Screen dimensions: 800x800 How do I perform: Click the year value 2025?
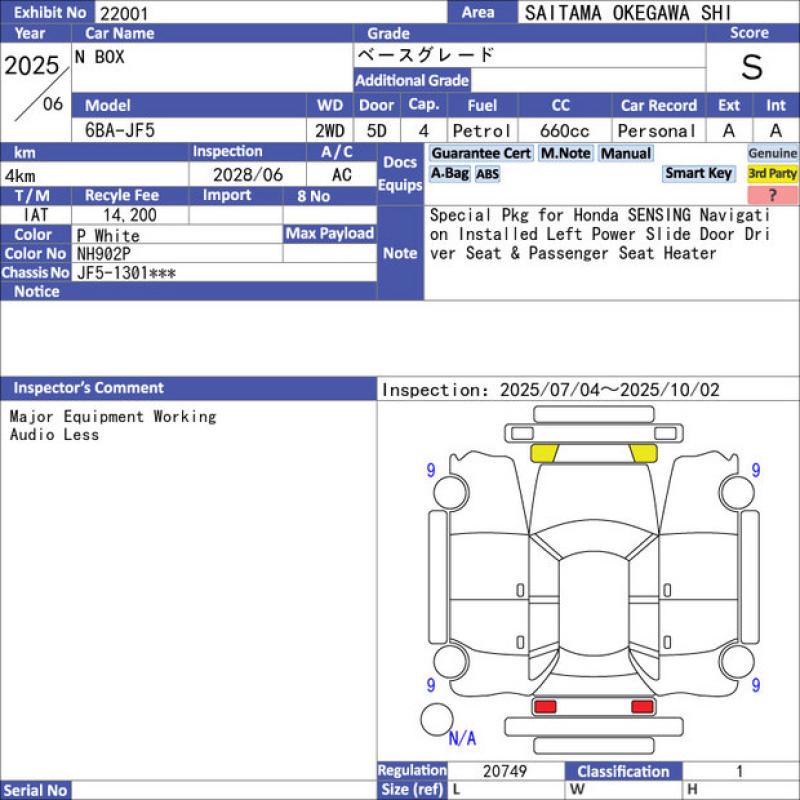32,65
